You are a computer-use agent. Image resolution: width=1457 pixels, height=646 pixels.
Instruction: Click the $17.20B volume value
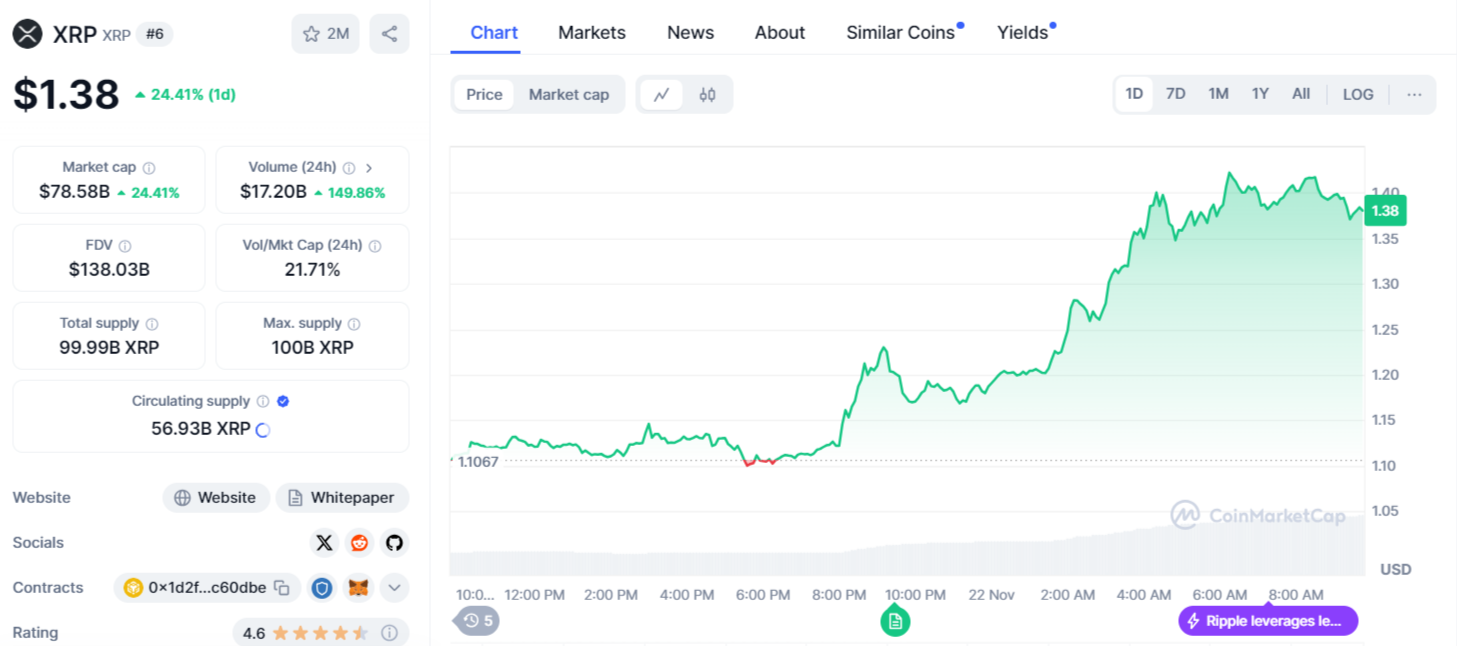pyautogui.click(x=273, y=192)
